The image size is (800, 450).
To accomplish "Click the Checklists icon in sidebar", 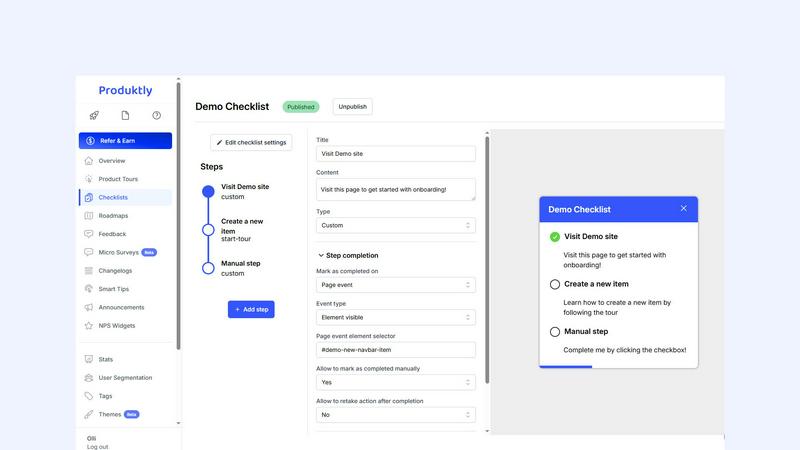I will pyautogui.click(x=89, y=197).
